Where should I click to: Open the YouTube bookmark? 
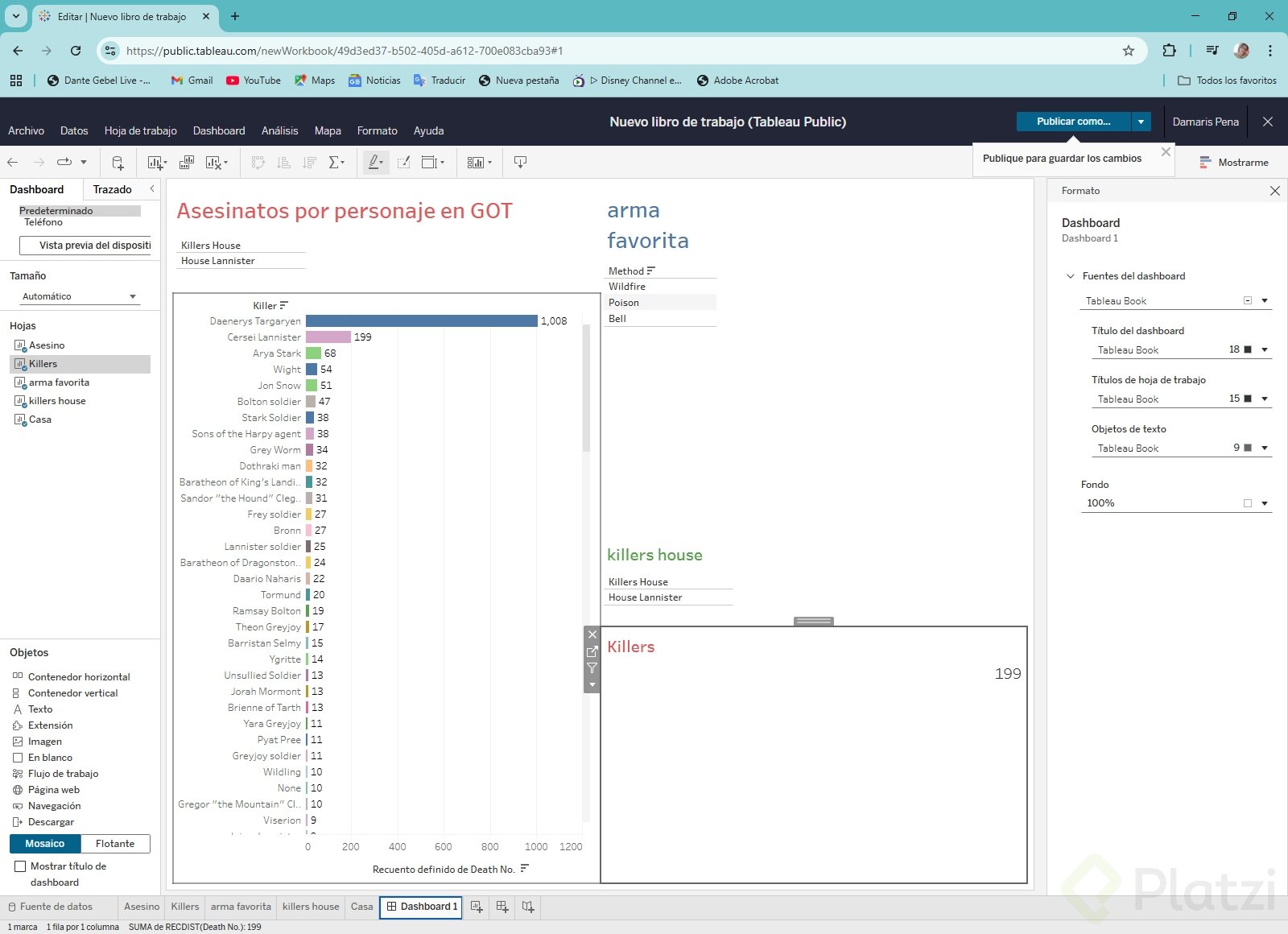point(254,81)
